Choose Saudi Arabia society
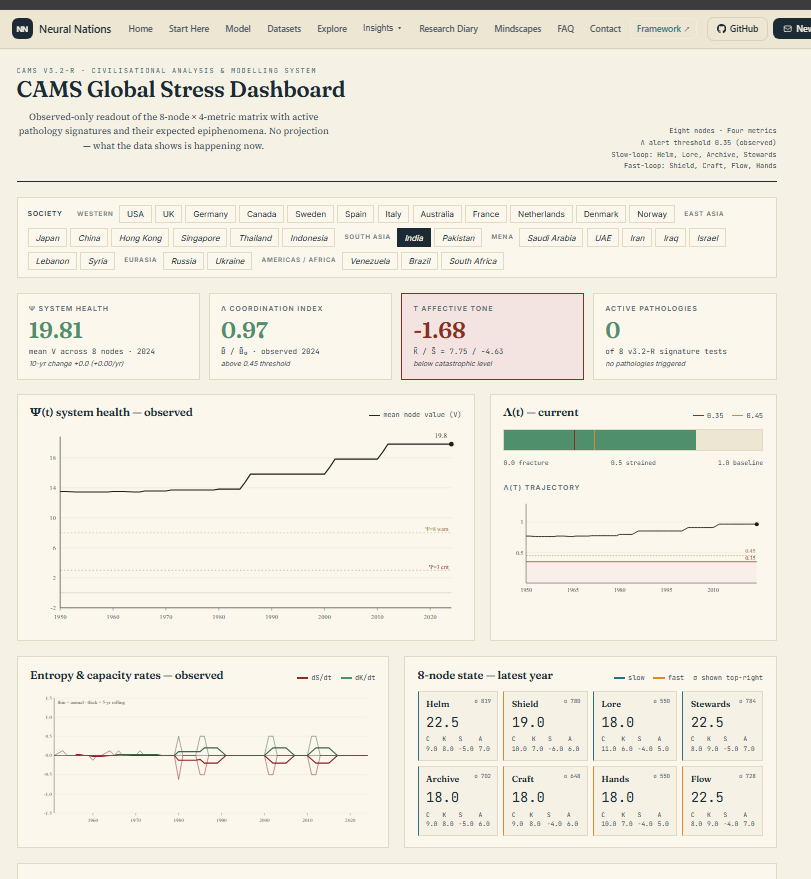The image size is (811, 879). pyautogui.click(x=551, y=238)
